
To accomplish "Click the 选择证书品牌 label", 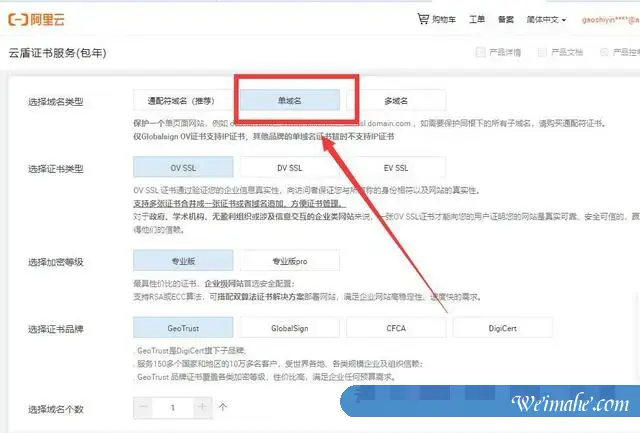I will coord(56,329).
